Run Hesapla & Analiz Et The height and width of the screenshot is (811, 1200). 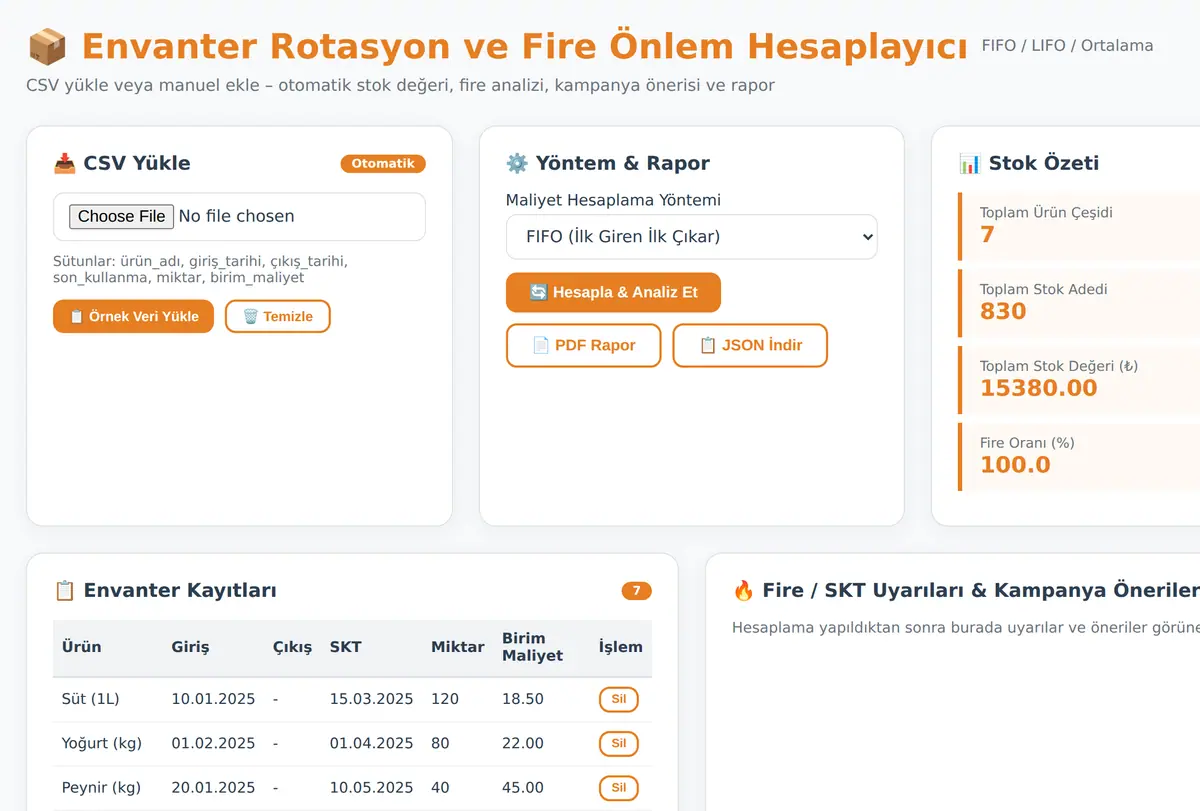pos(613,292)
